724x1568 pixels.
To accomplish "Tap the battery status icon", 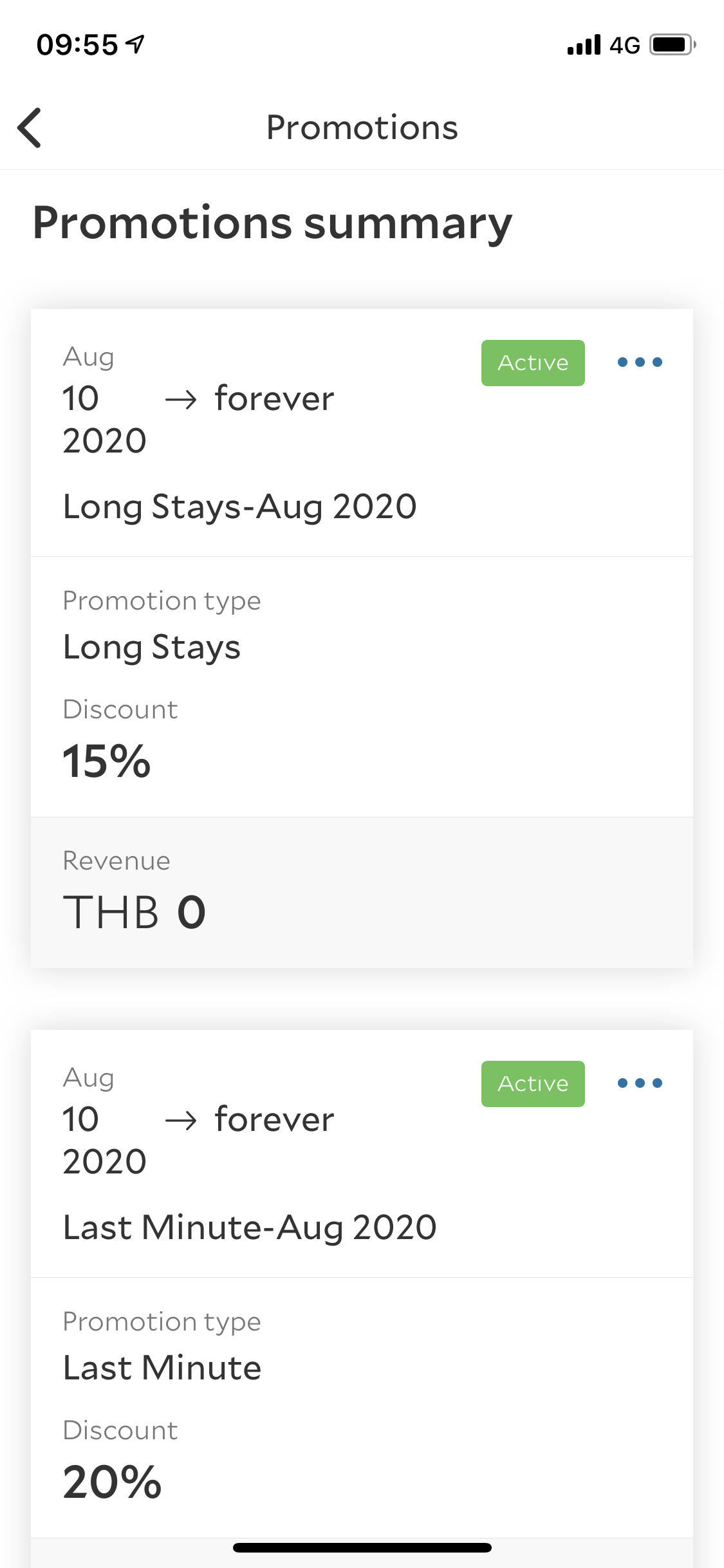I will coord(673,45).
